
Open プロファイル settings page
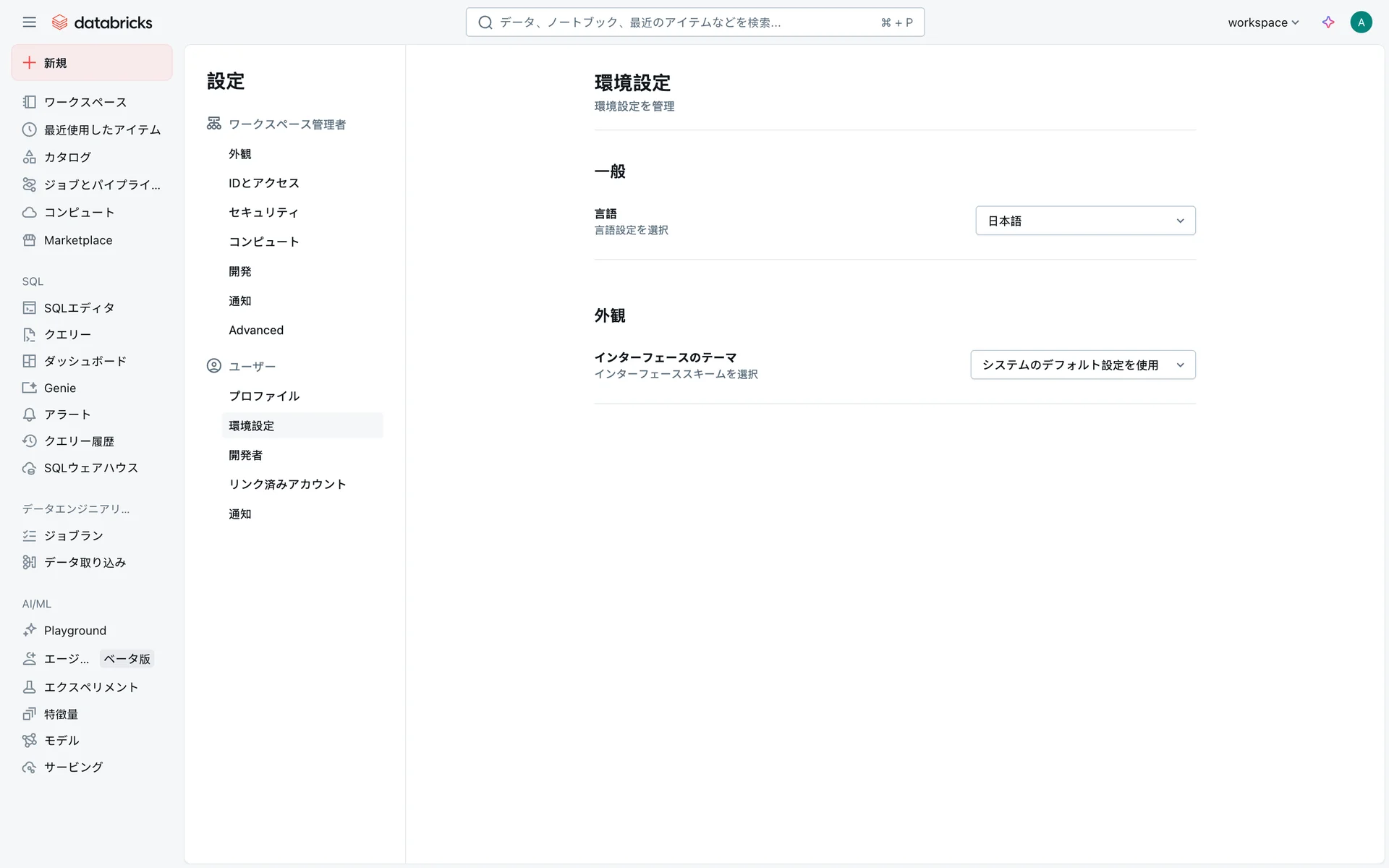(x=264, y=396)
